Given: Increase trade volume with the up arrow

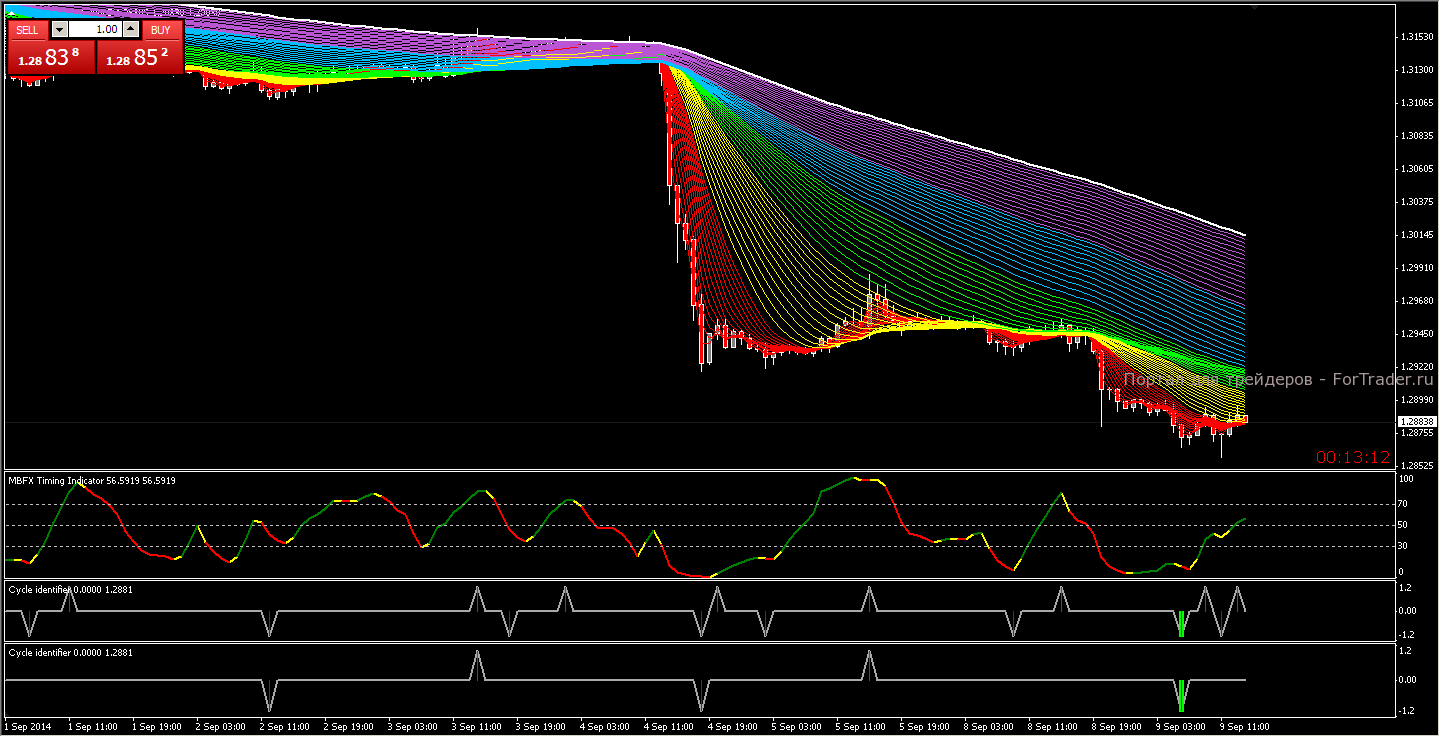Looking at the screenshot, I should [130, 30].
